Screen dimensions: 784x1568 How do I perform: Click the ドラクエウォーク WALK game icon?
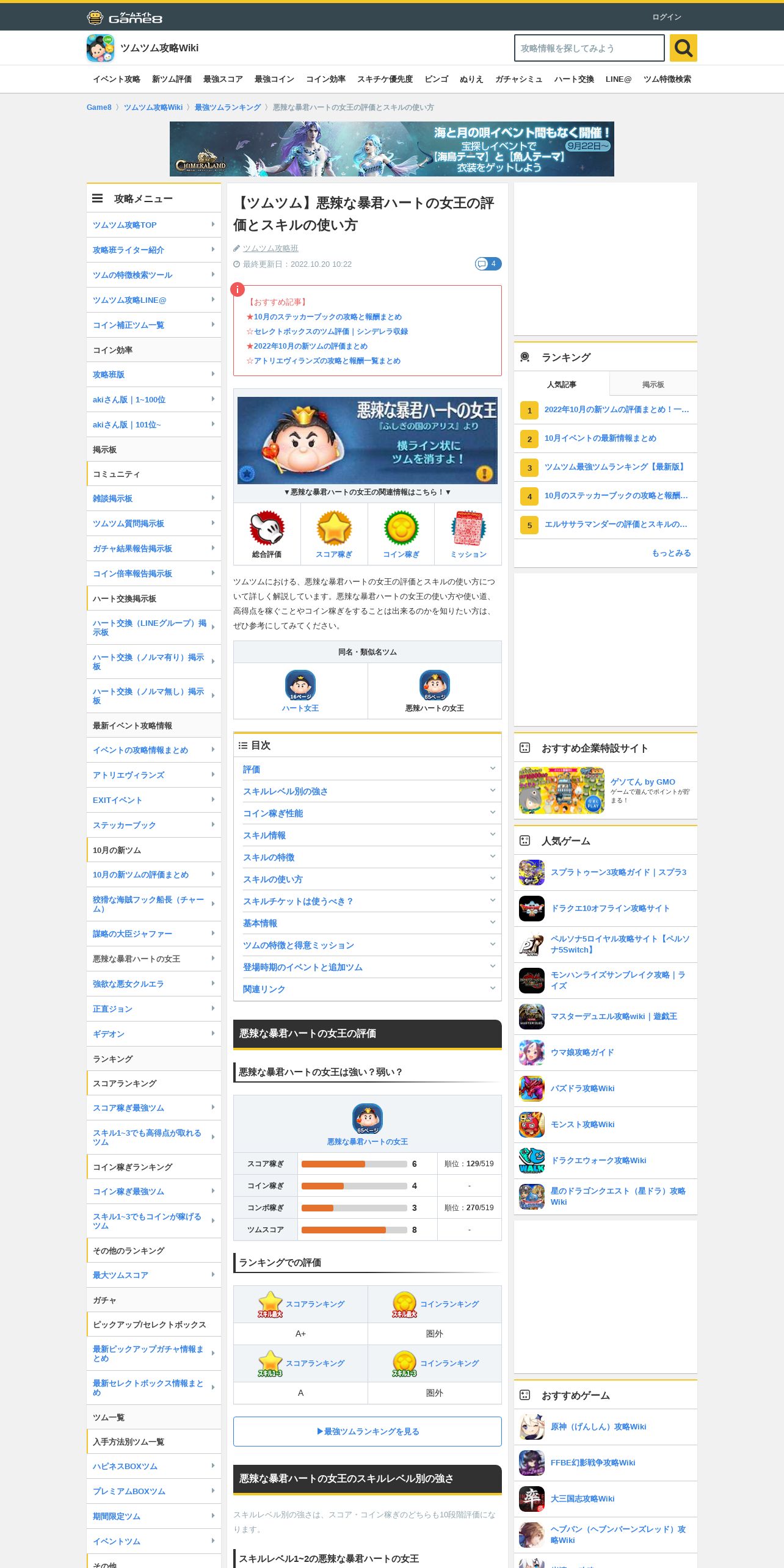click(x=532, y=1161)
